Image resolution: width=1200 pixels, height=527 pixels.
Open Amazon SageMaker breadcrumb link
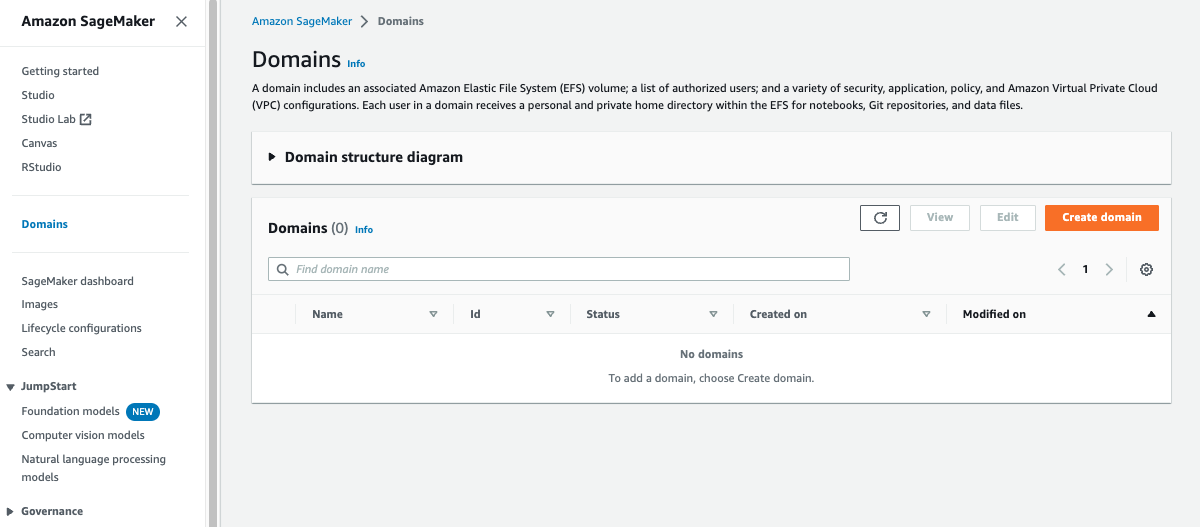(302, 21)
